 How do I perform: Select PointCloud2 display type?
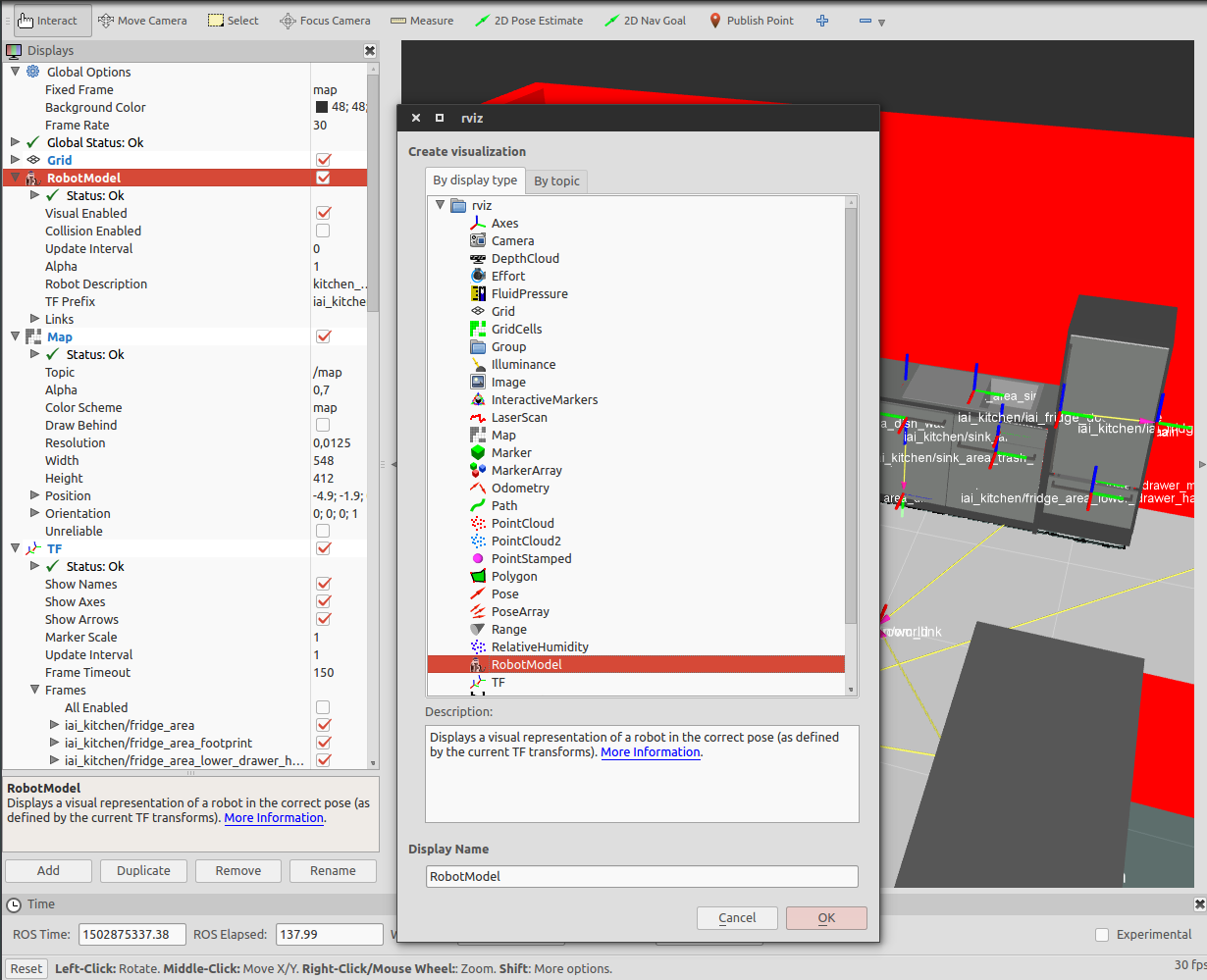click(x=526, y=541)
